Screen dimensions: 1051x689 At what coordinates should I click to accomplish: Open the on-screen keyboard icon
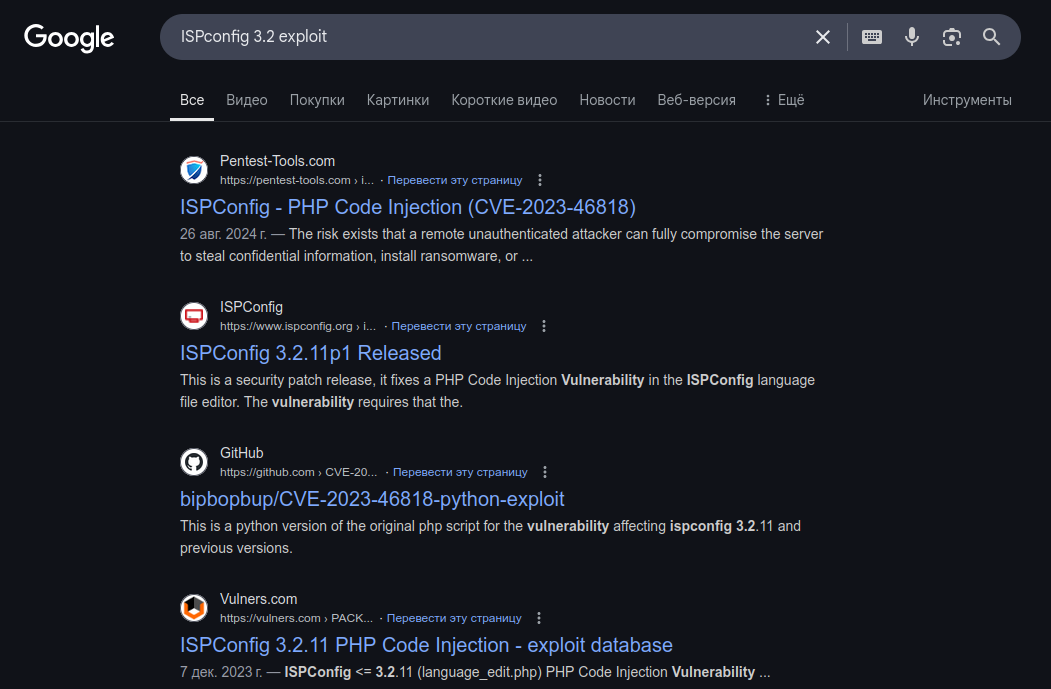pos(871,37)
